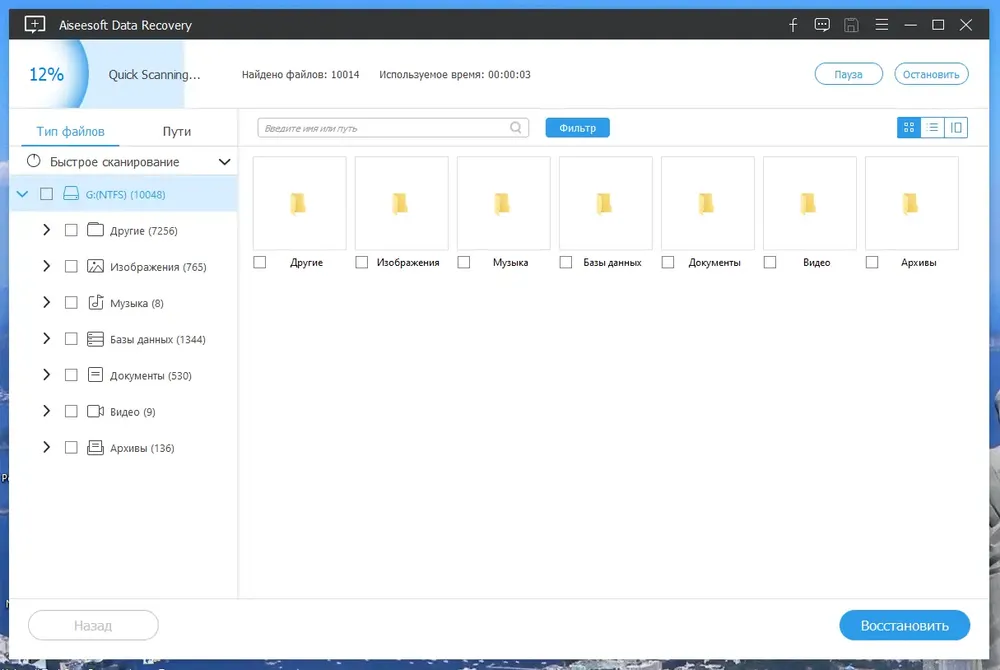
Task: Go back with the Назад button
Action: pyautogui.click(x=93, y=625)
